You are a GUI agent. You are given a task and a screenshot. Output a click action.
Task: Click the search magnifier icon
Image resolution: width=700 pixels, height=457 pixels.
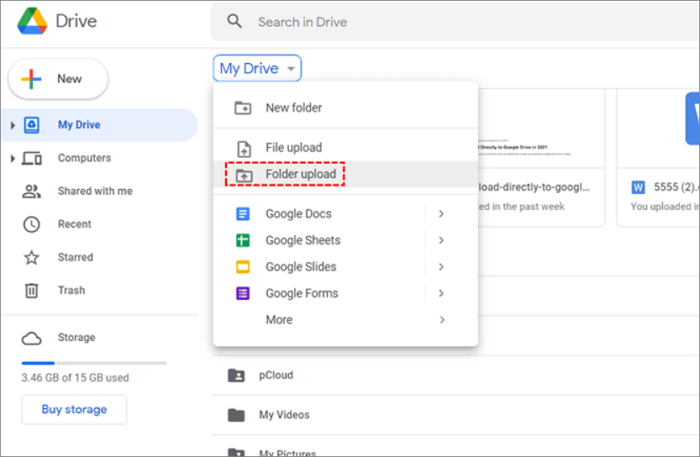tap(235, 21)
